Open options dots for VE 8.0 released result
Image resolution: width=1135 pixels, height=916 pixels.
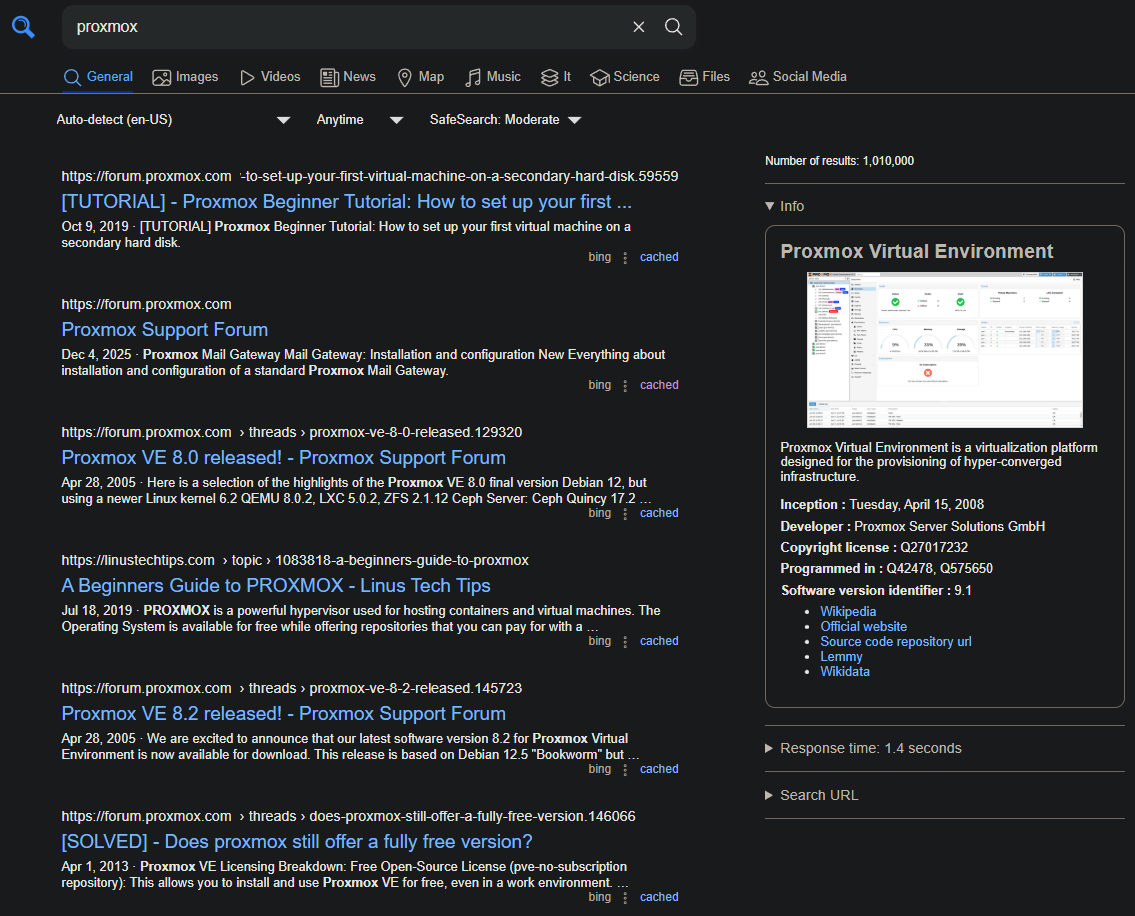(x=625, y=514)
